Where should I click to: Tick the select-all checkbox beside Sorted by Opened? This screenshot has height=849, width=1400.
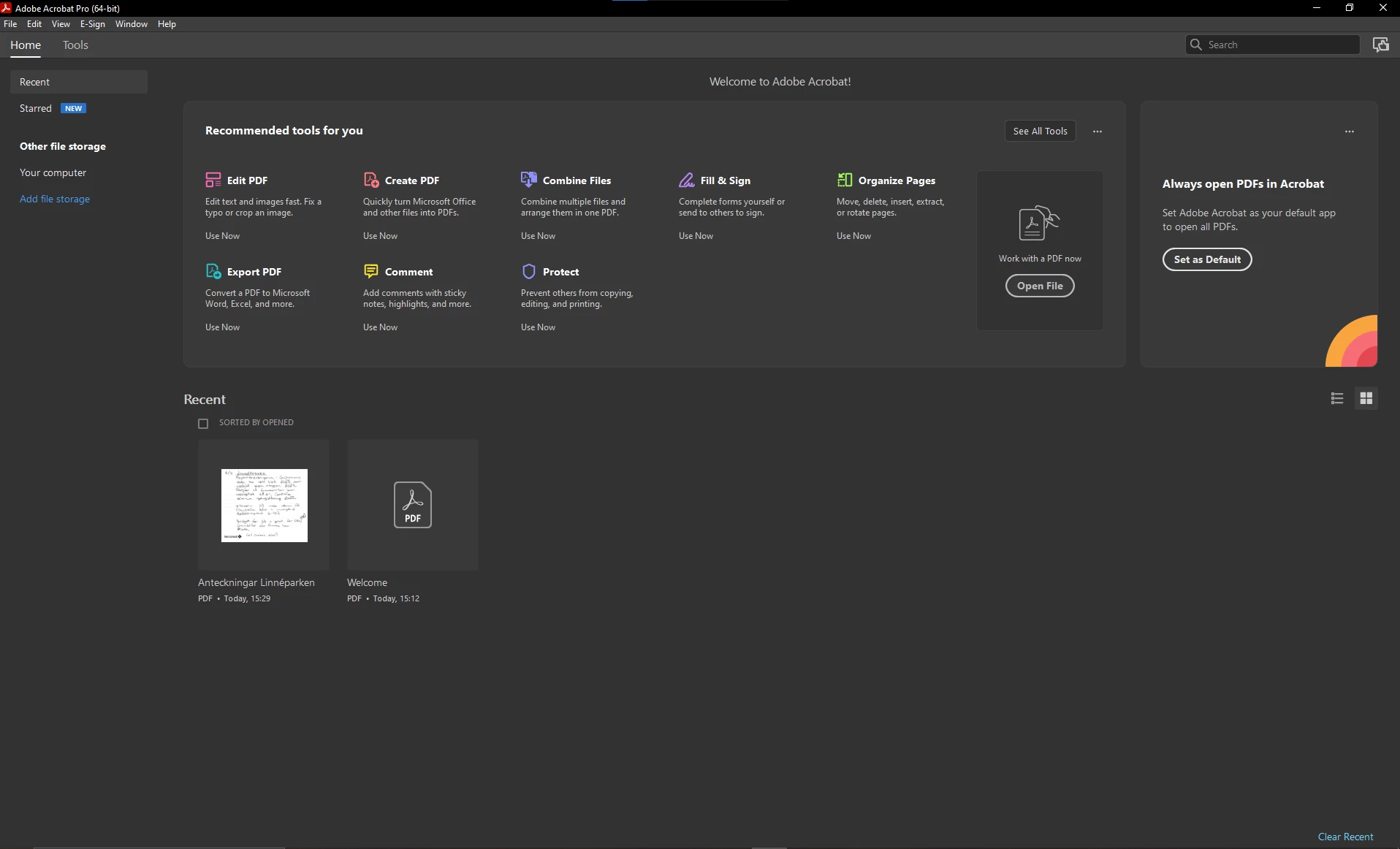tap(203, 424)
